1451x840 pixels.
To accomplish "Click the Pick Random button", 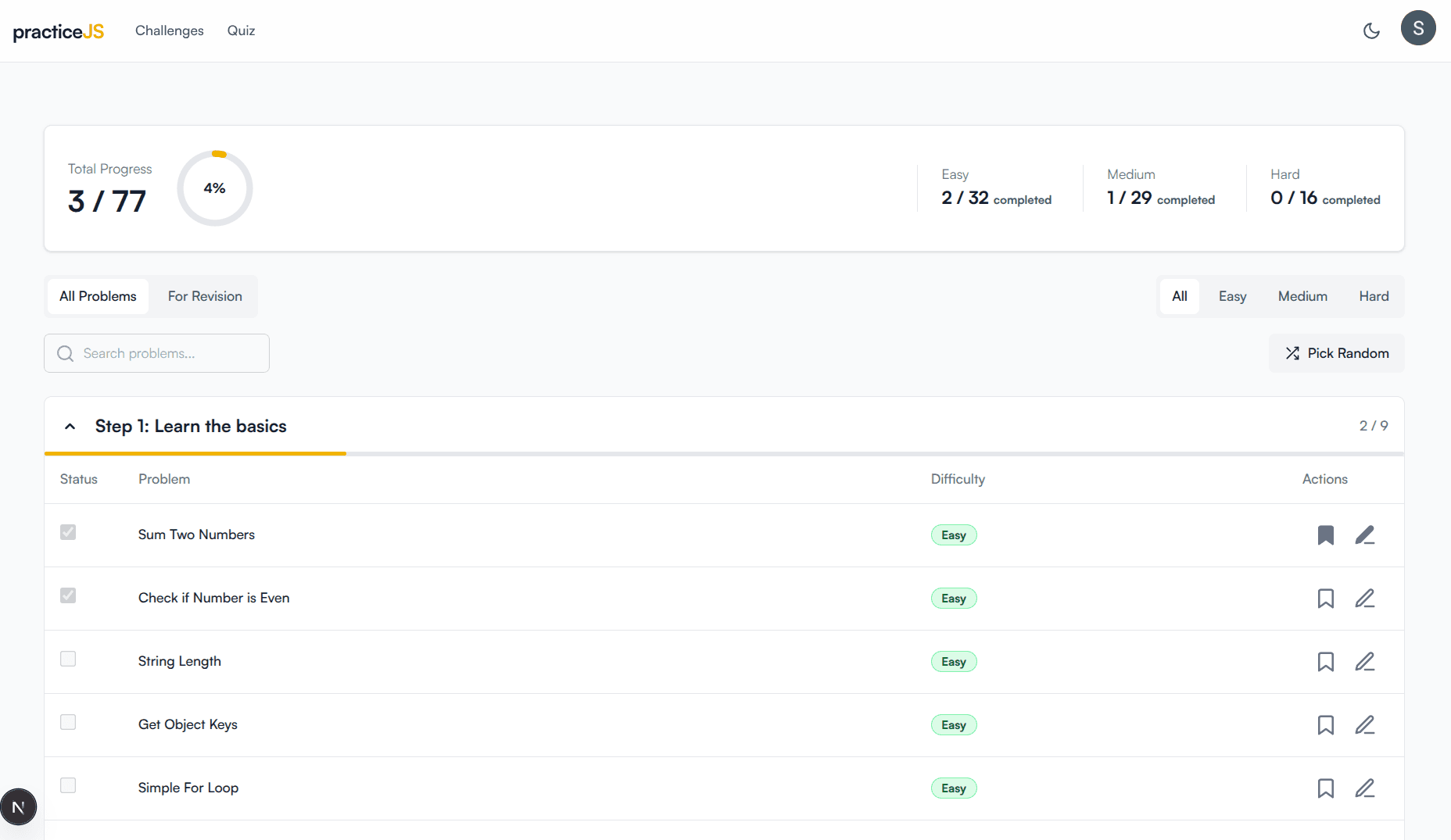I will [1336, 353].
